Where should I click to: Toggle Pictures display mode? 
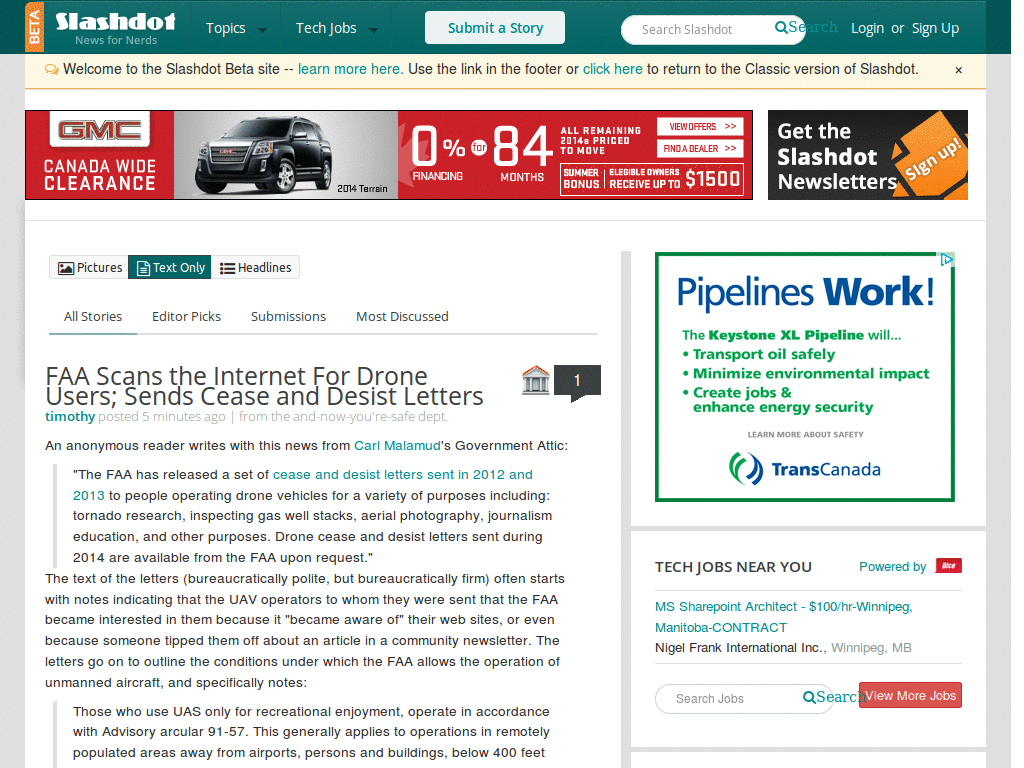click(x=89, y=267)
